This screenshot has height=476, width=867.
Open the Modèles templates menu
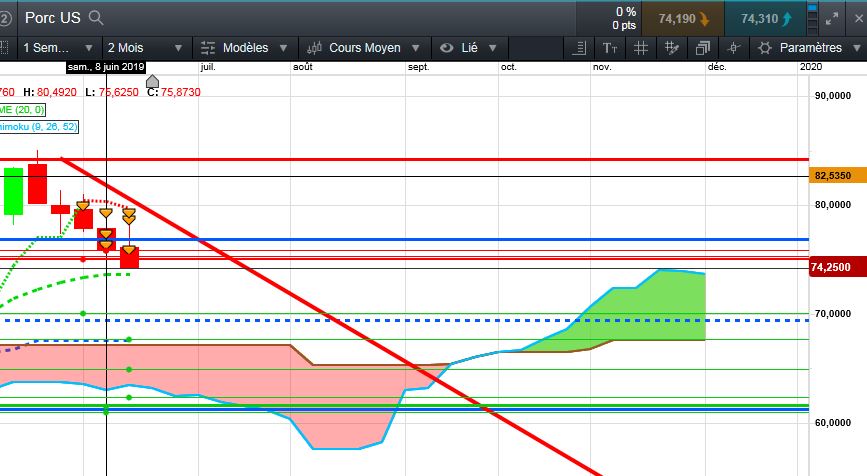coord(244,48)
